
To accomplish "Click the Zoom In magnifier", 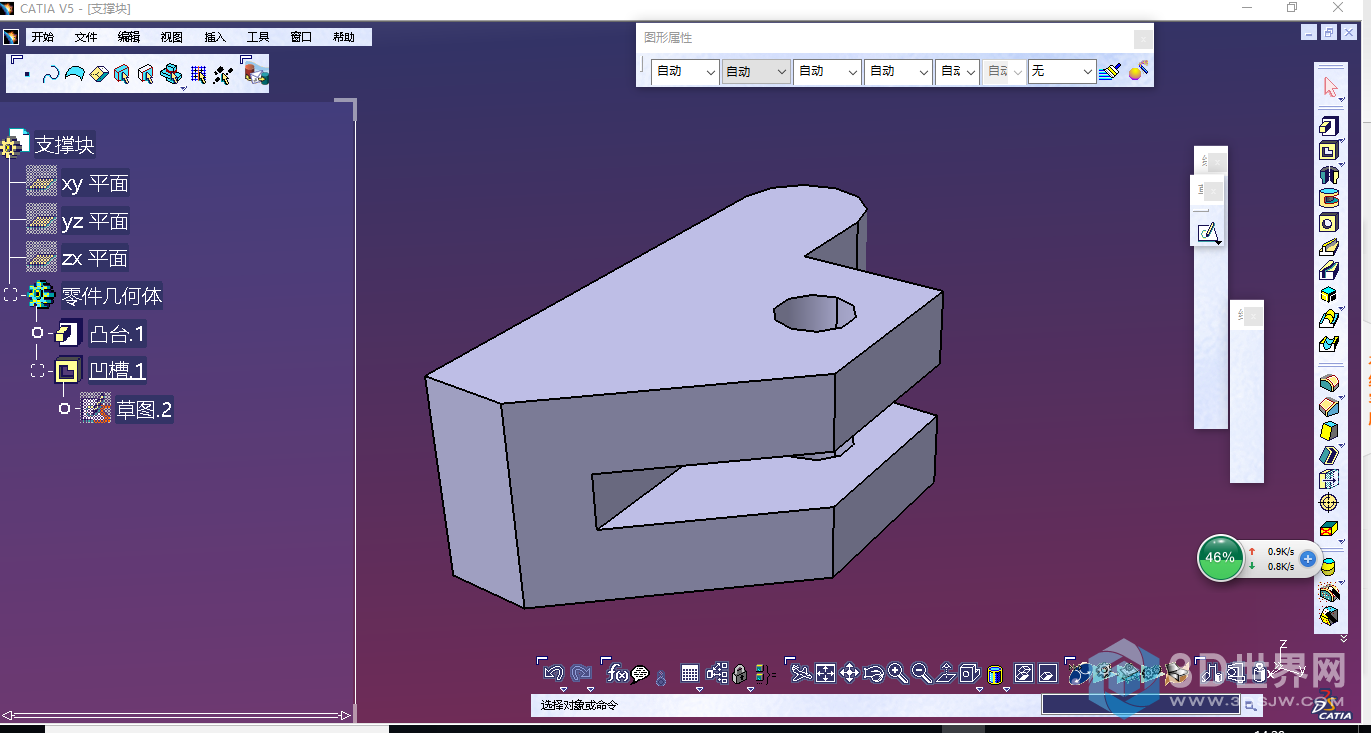I will pos(897,673).
